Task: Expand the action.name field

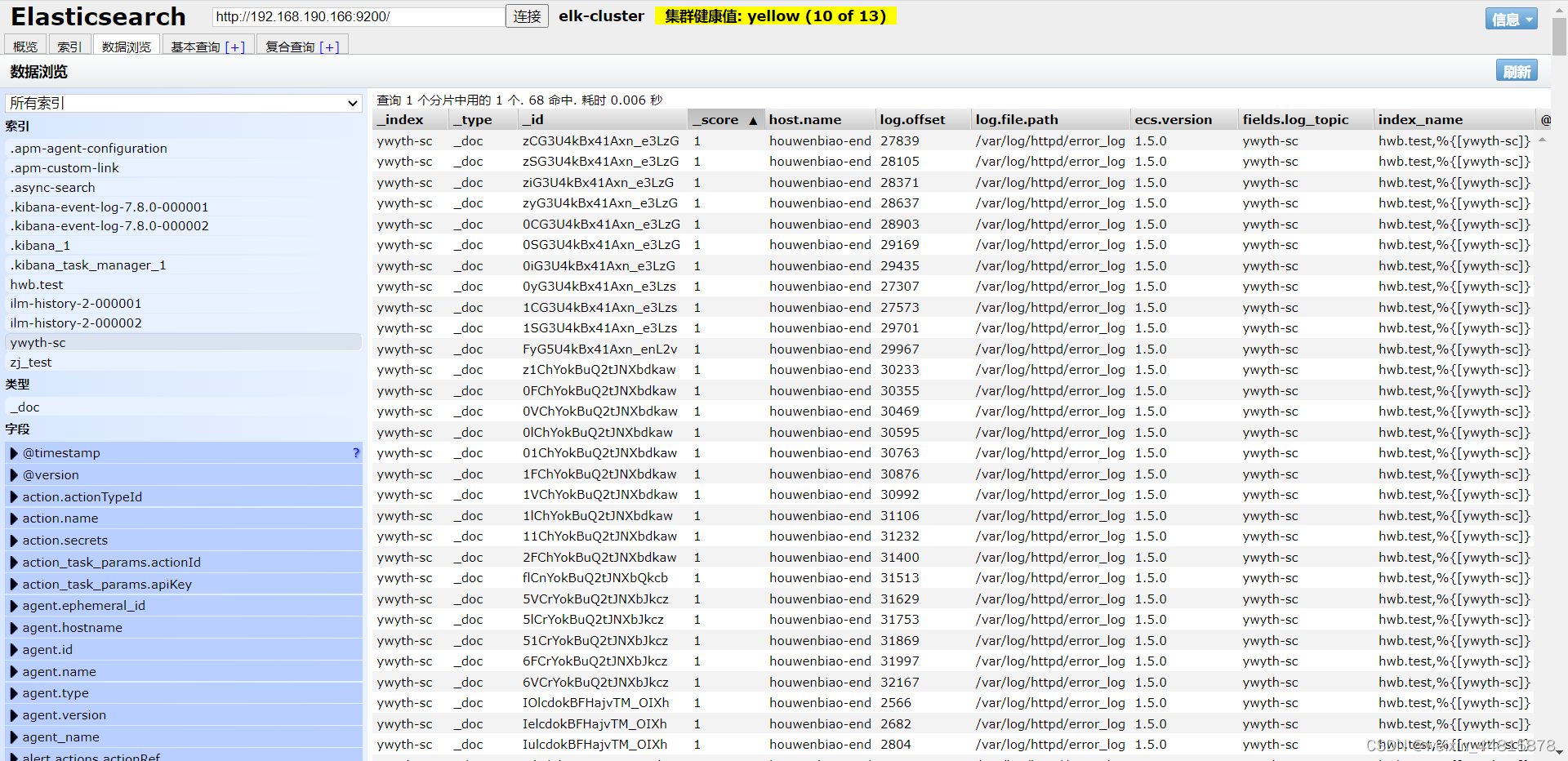Action: 14,518
